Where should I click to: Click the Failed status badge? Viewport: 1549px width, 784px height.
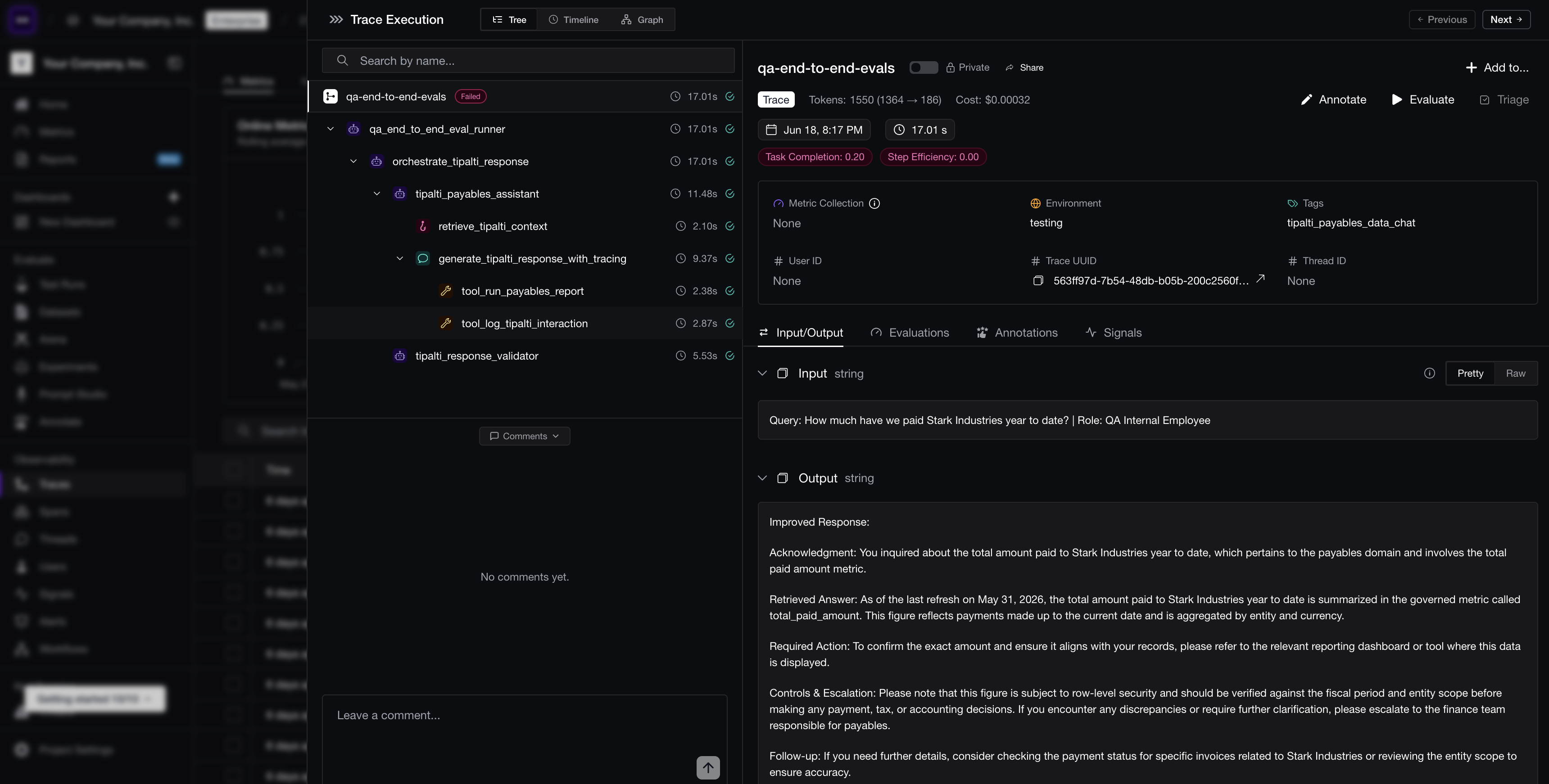(470, 96)
